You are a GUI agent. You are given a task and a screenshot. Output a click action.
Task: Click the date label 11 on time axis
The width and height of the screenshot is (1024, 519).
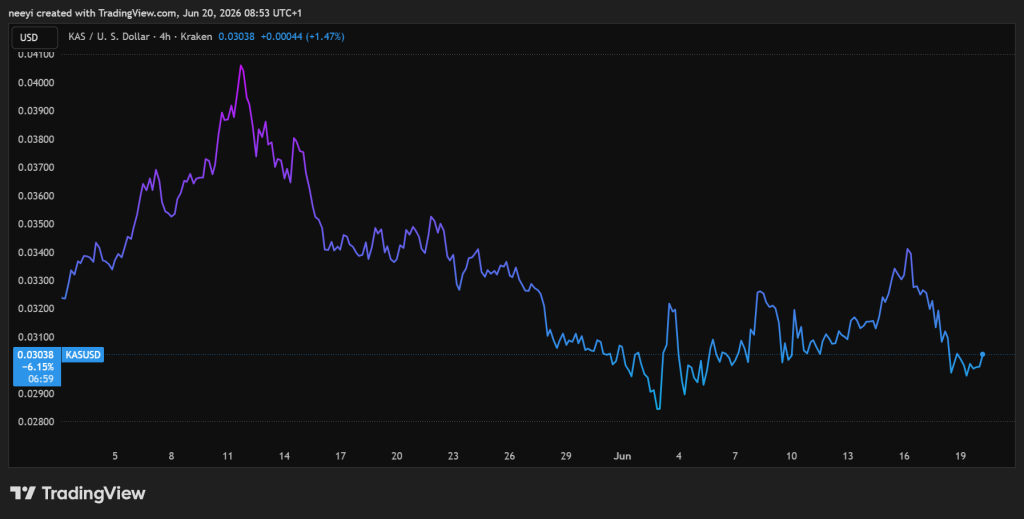pyautogui.click(x=227, y=456)
